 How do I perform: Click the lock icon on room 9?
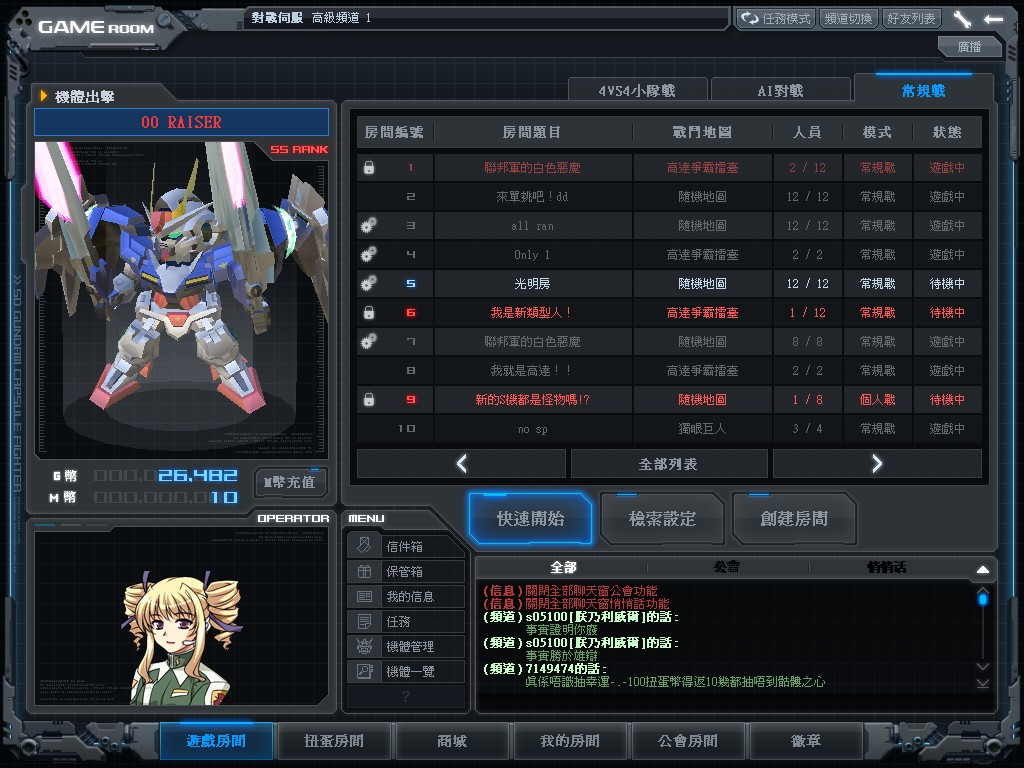pos(369,400)
